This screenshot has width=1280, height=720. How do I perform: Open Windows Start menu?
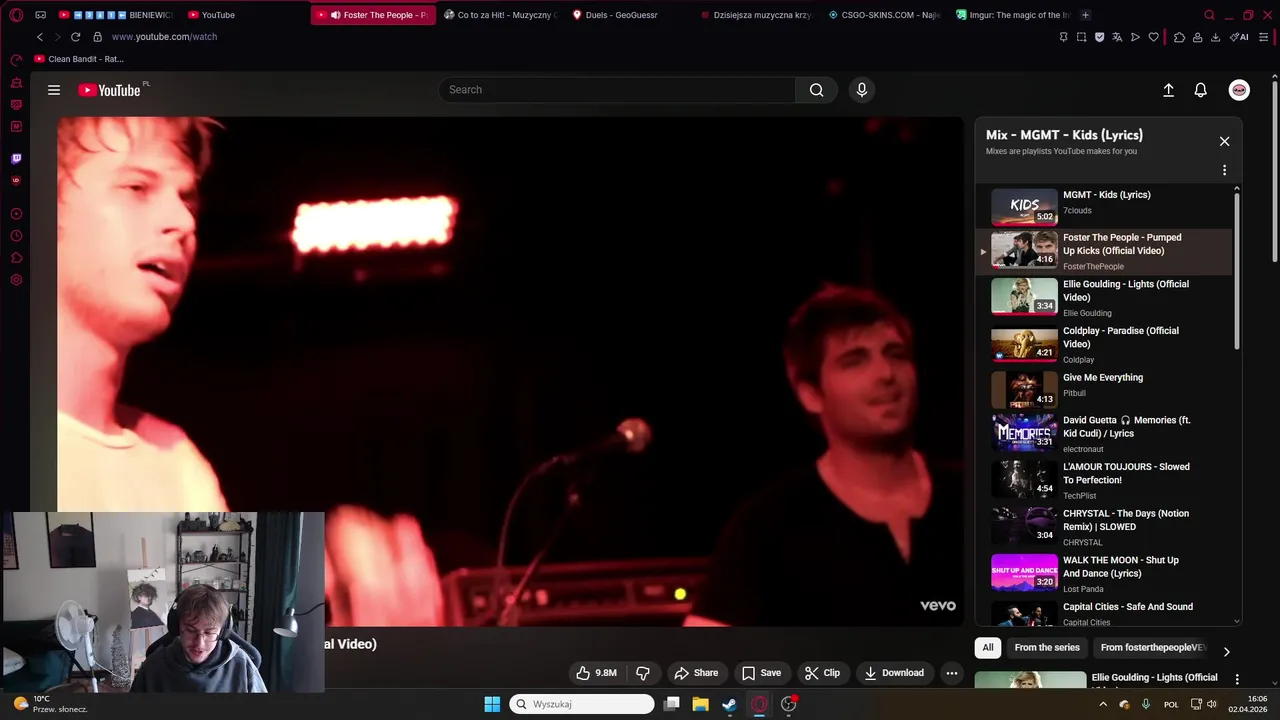[492, 704]
